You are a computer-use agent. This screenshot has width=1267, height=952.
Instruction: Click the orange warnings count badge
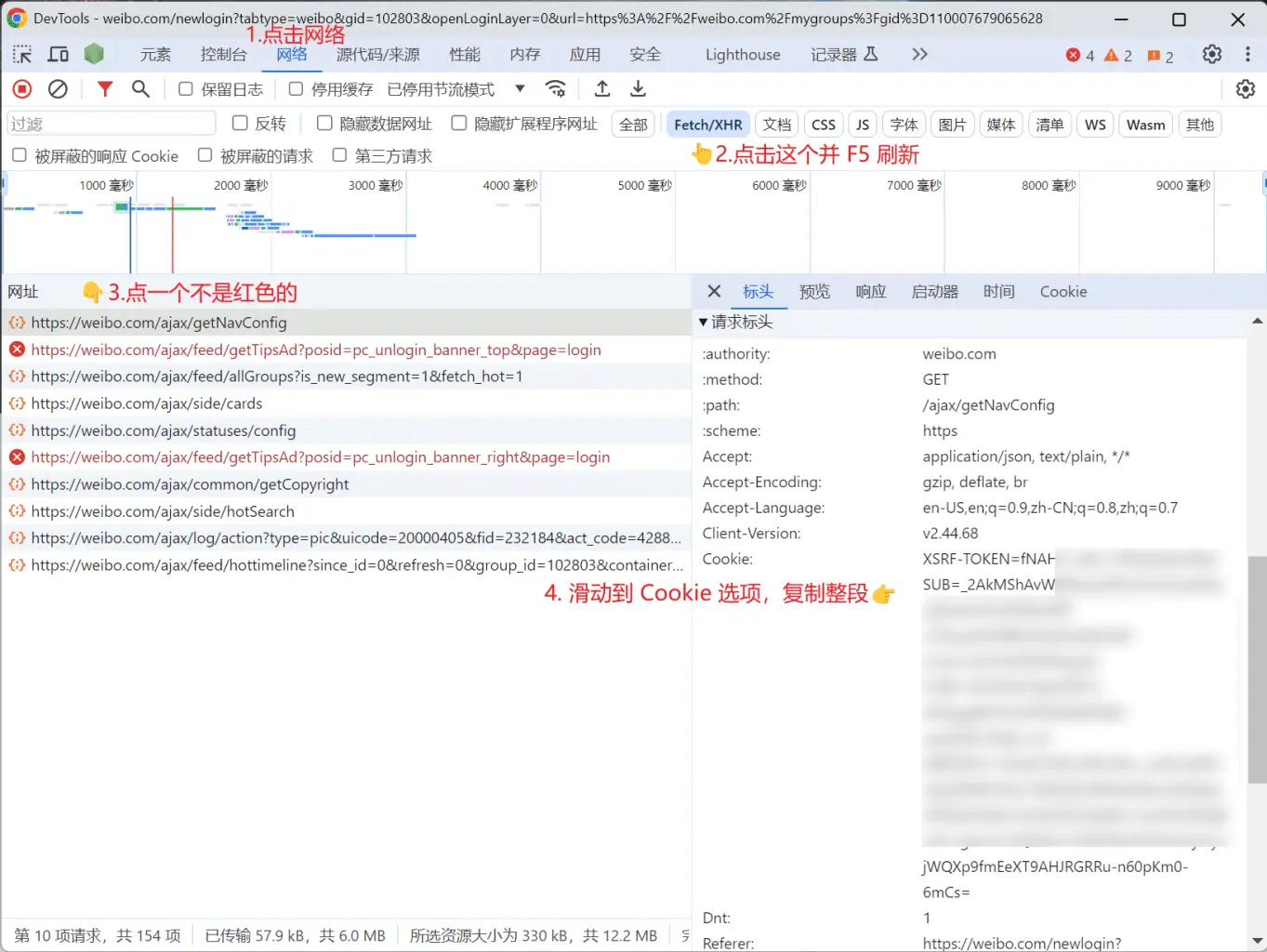[1118, 56]
